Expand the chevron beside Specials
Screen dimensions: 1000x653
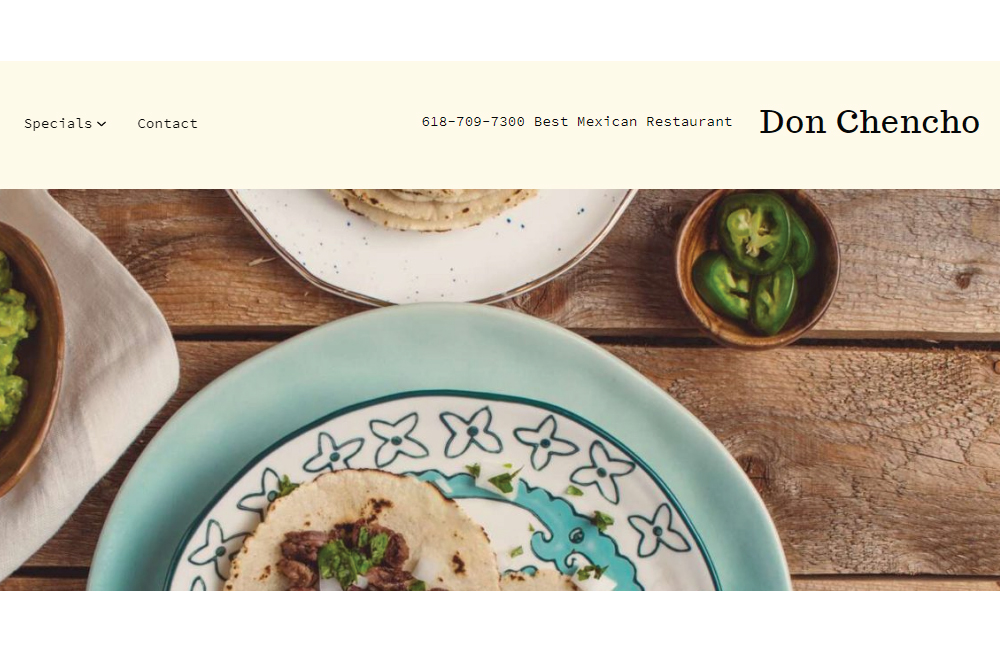(101, 124)
